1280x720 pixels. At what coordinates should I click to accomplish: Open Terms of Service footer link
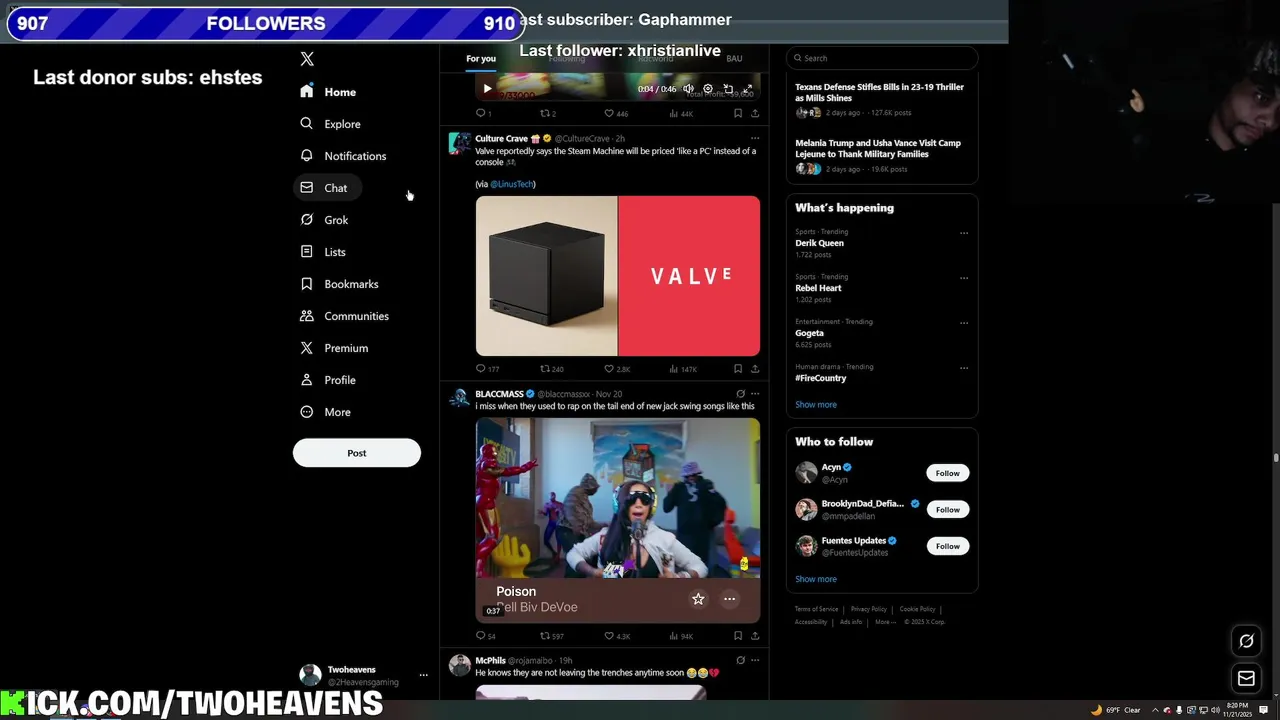pos(816,609)
